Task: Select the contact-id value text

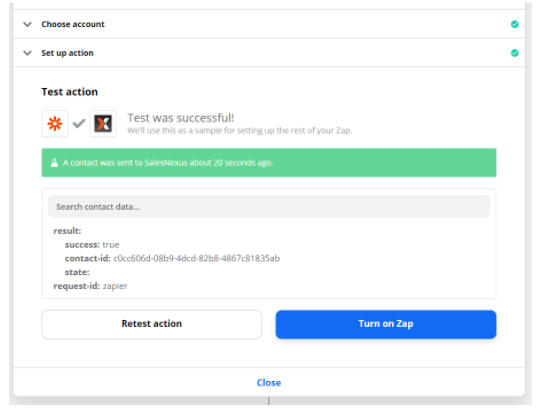Action: click(197, 259)
